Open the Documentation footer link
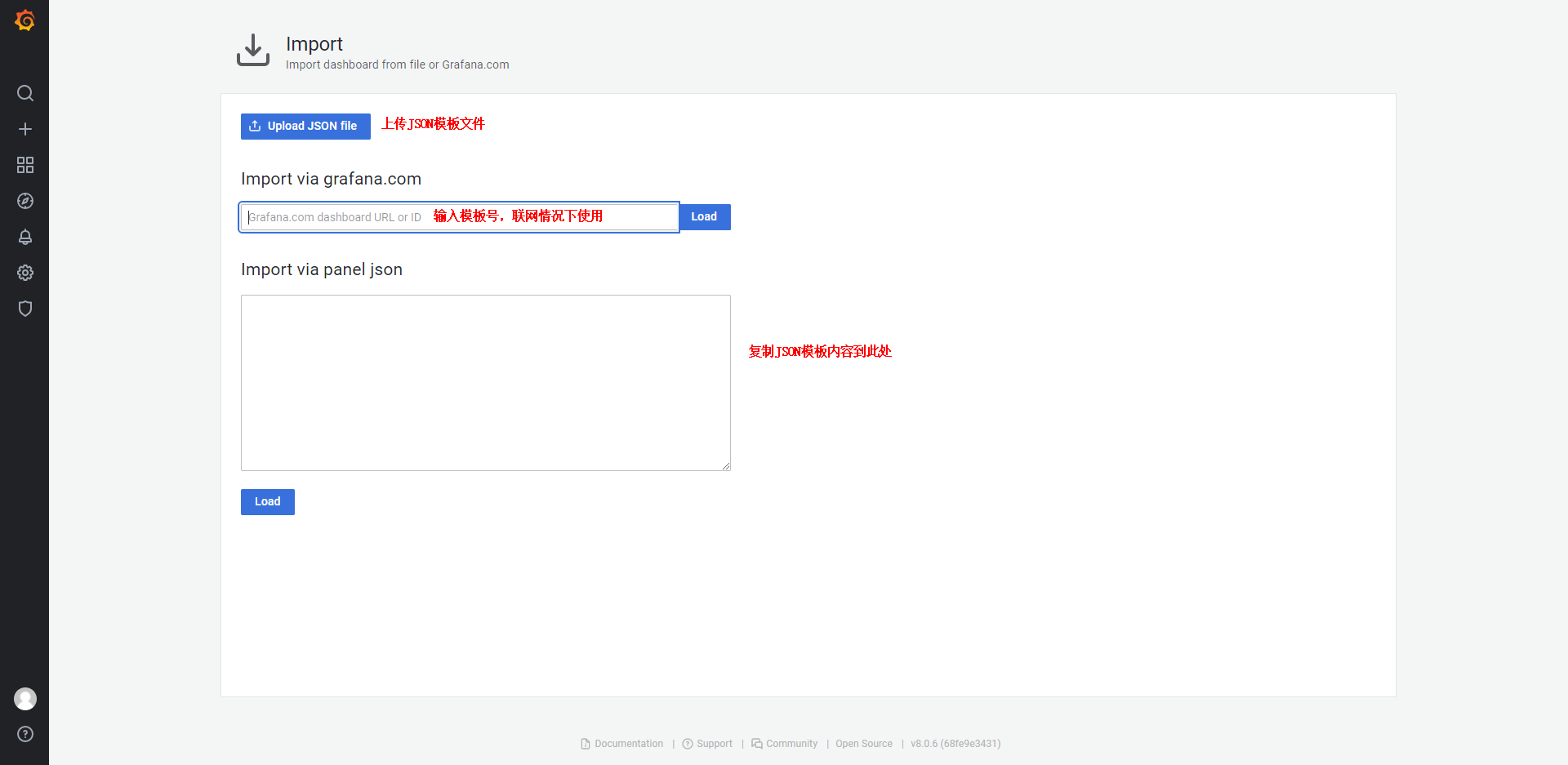Screen dimensions: 1568x765 tap(621, 744)
